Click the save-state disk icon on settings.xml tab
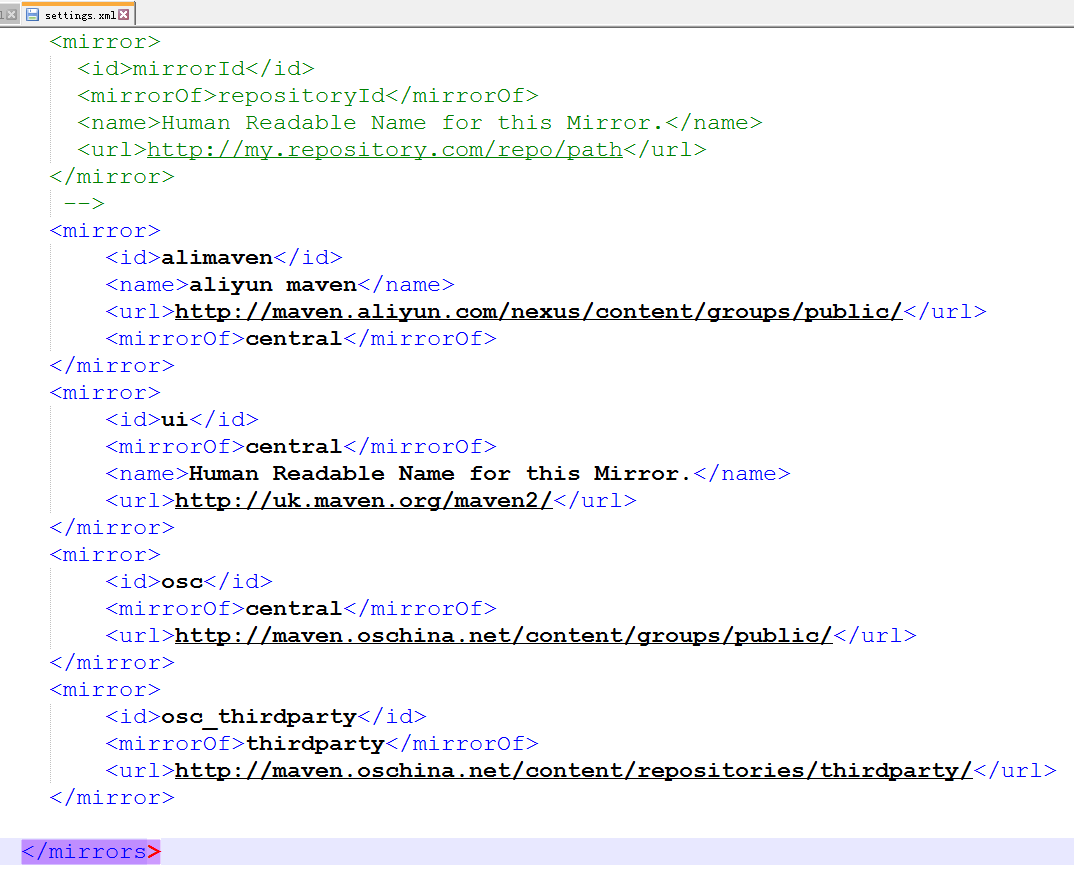Screen dimensions: 1074x877 32,15
